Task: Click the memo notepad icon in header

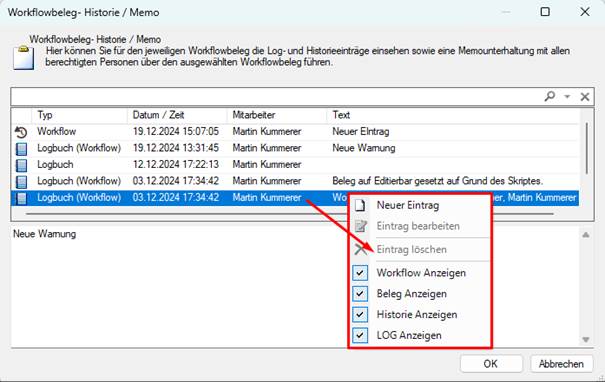Action: pyautogui.click(x=24, y=58)
